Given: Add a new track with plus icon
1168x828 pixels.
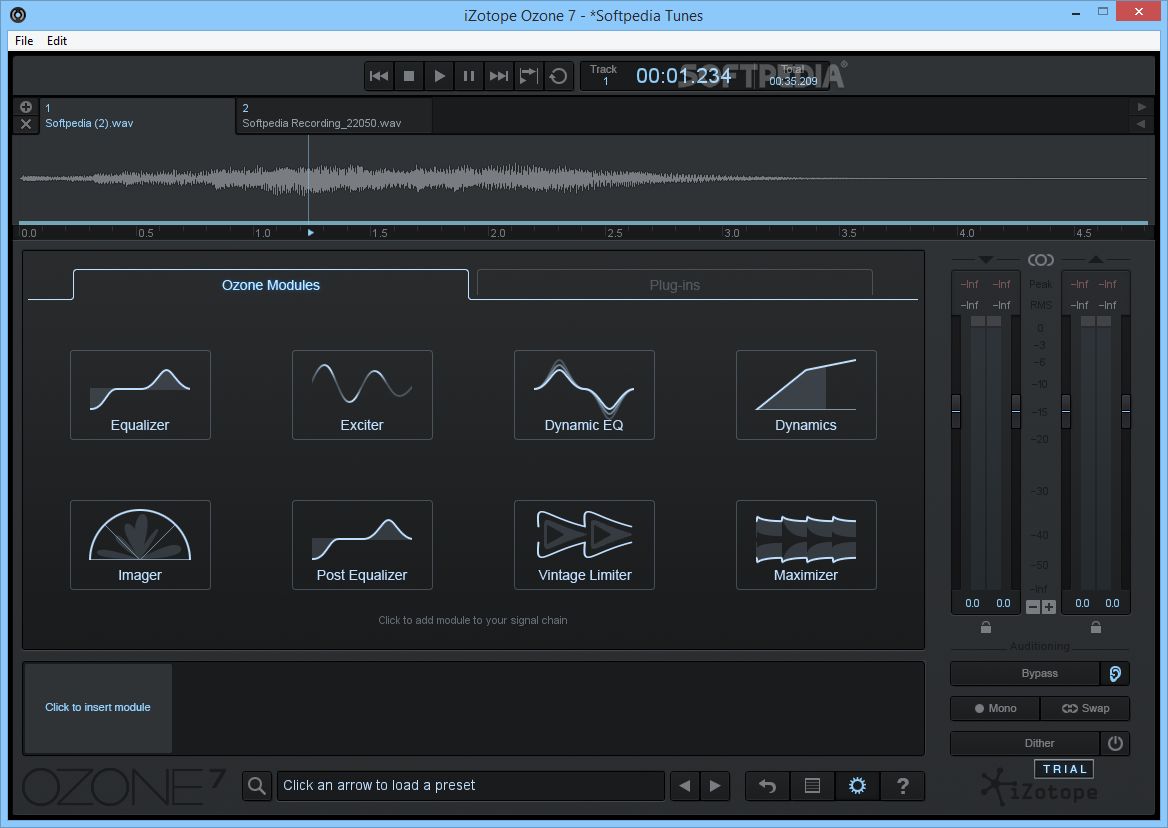Looking at the screenshot, I should point(26,106).
